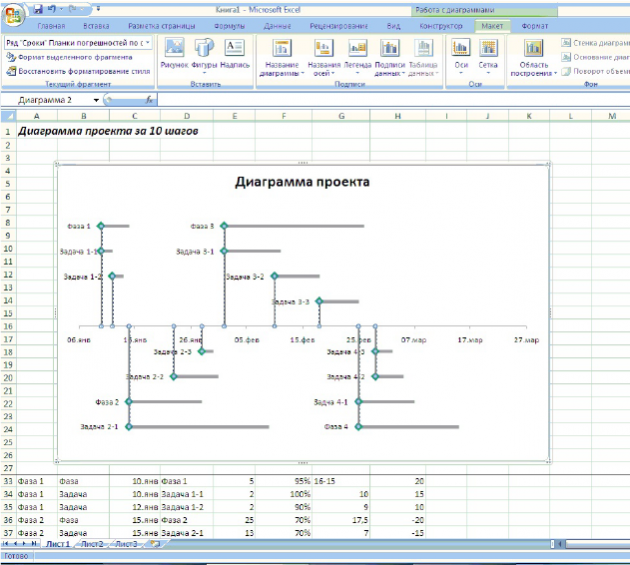Click the Office button logo
This screenshot has width=630, height=565.
point(13,16)
